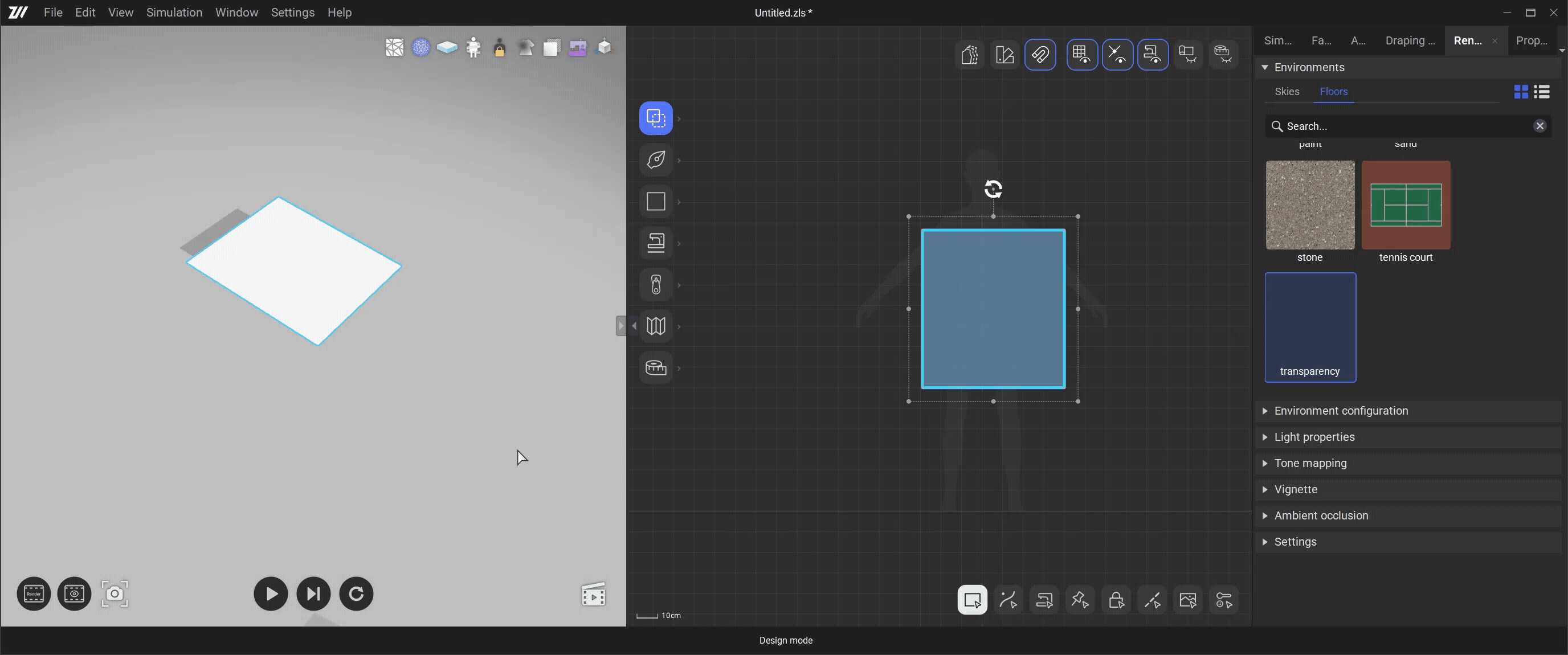Screen dimensions: 1568x655
Task: Select the Floors tab
Action: click(1333, 91)
